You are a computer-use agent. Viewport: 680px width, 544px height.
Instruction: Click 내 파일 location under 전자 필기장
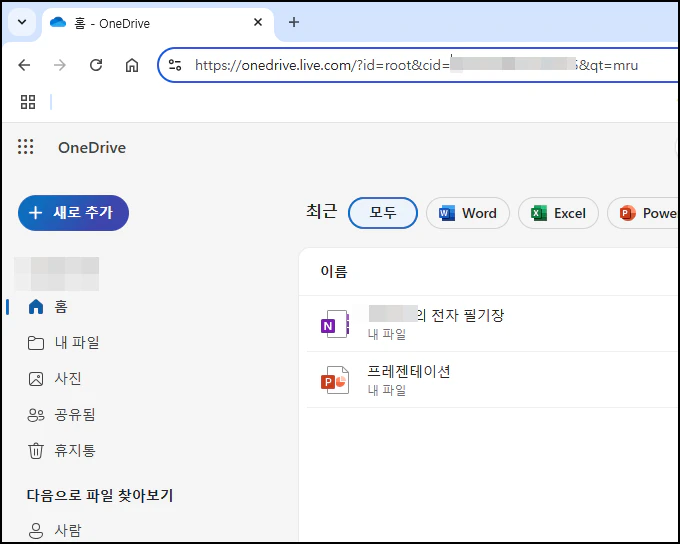[387, 334]
